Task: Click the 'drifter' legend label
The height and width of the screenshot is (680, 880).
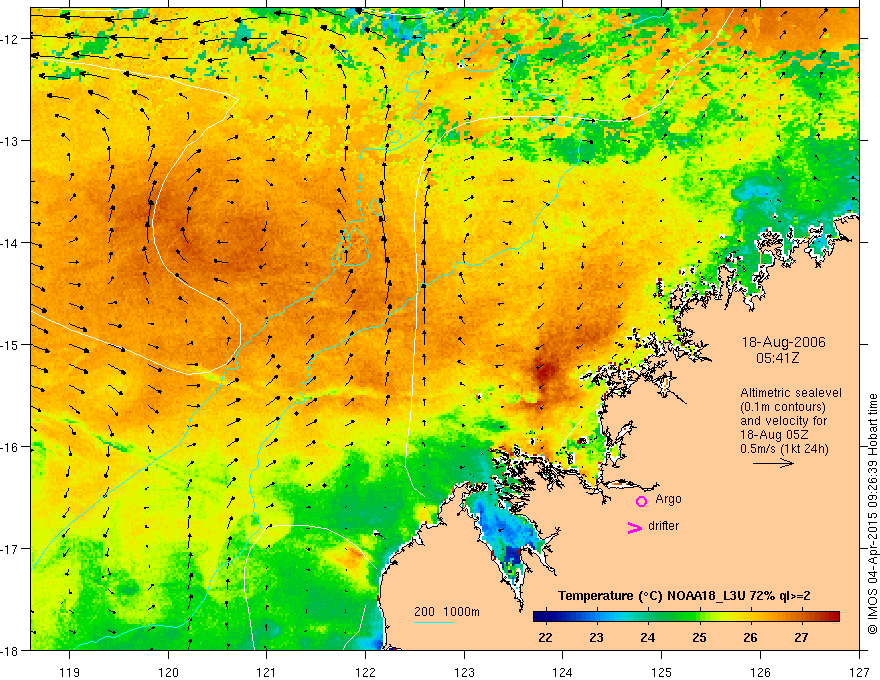Action: [663, 526]
